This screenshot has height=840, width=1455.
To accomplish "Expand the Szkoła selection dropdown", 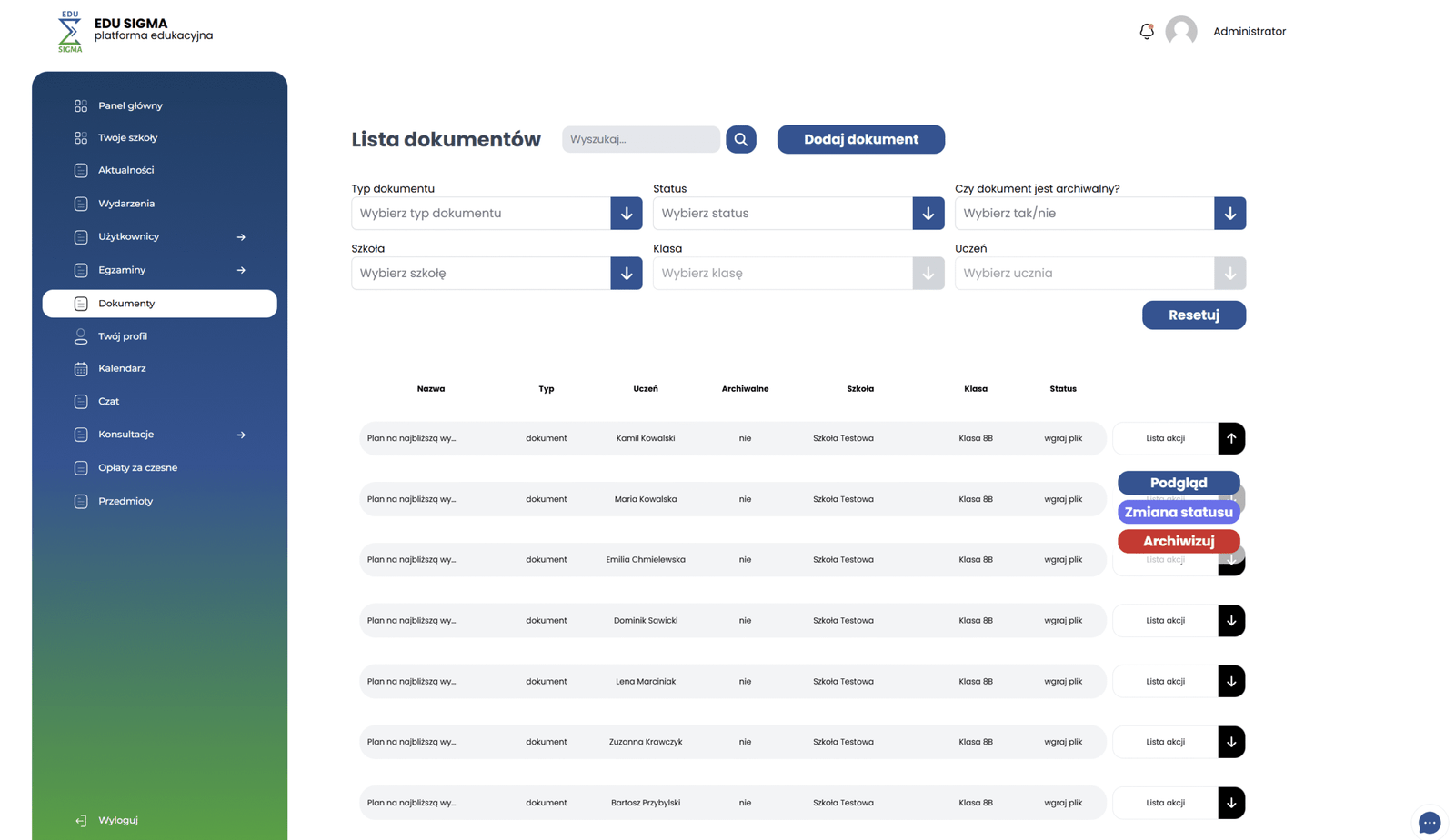I will tap(626, 274).
